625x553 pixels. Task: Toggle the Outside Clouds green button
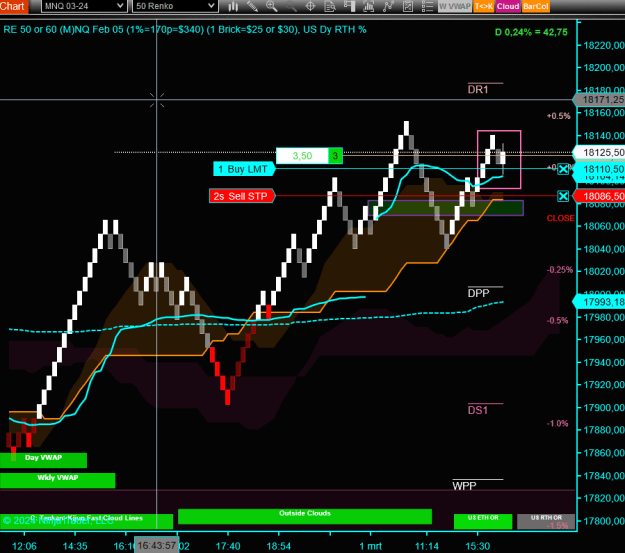coord(305,516)
